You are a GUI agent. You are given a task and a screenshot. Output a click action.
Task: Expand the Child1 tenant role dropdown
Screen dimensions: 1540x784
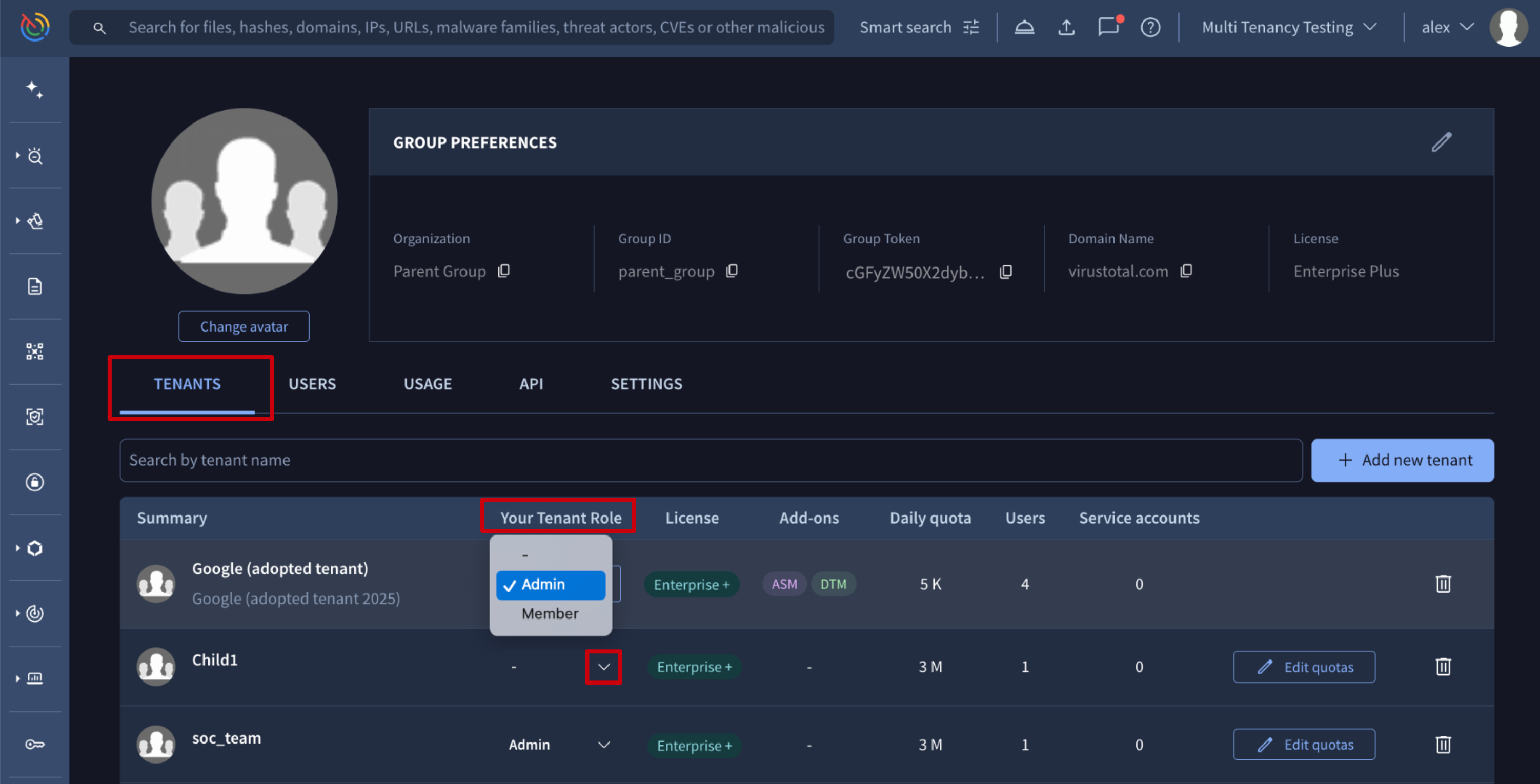pyautogui.click(x=604, y=667)
